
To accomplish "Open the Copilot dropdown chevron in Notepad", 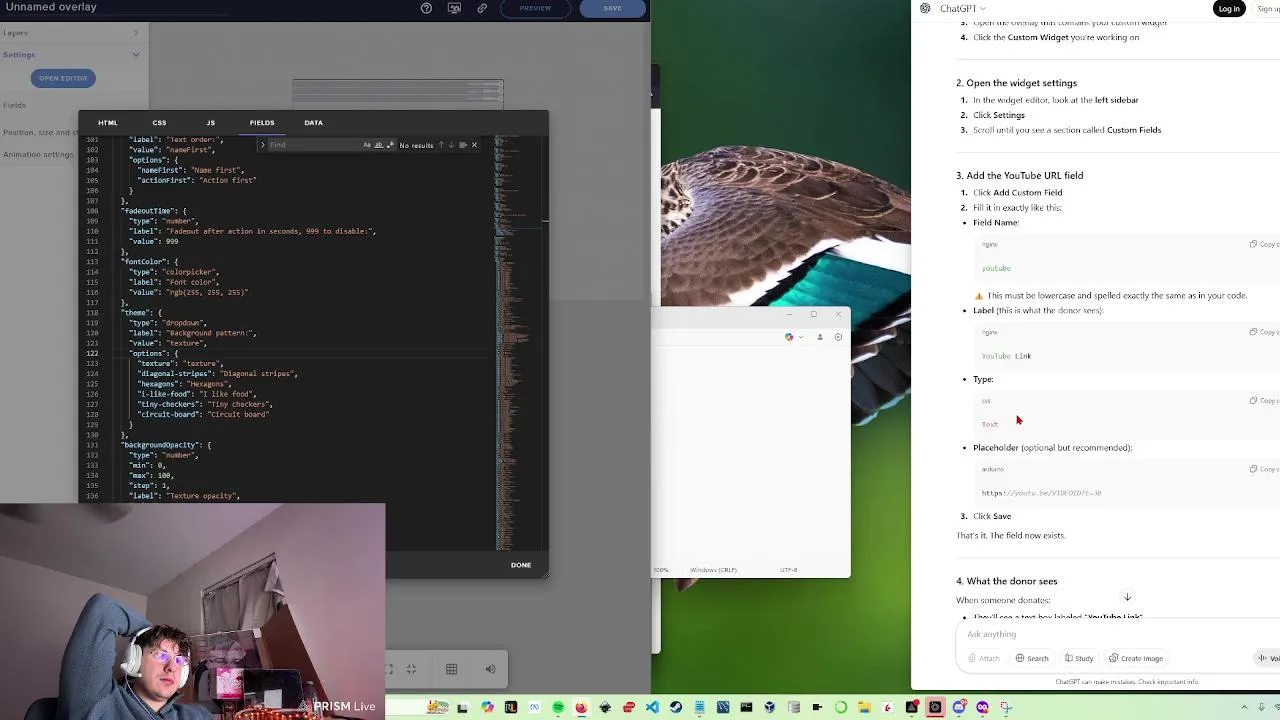I will 800,337.
